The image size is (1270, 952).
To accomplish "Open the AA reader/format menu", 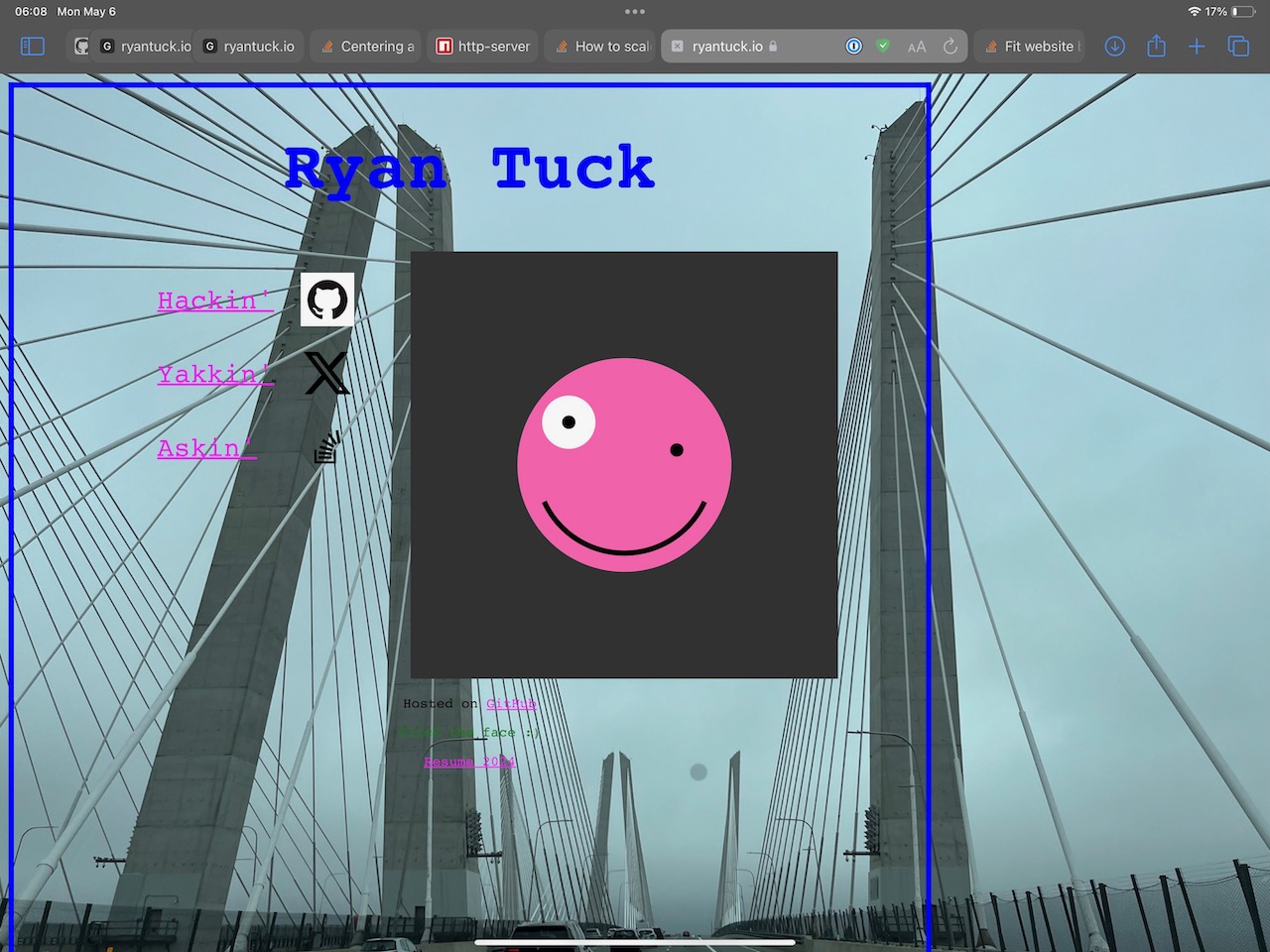I will pyautogui.click(x=917, y=47).
